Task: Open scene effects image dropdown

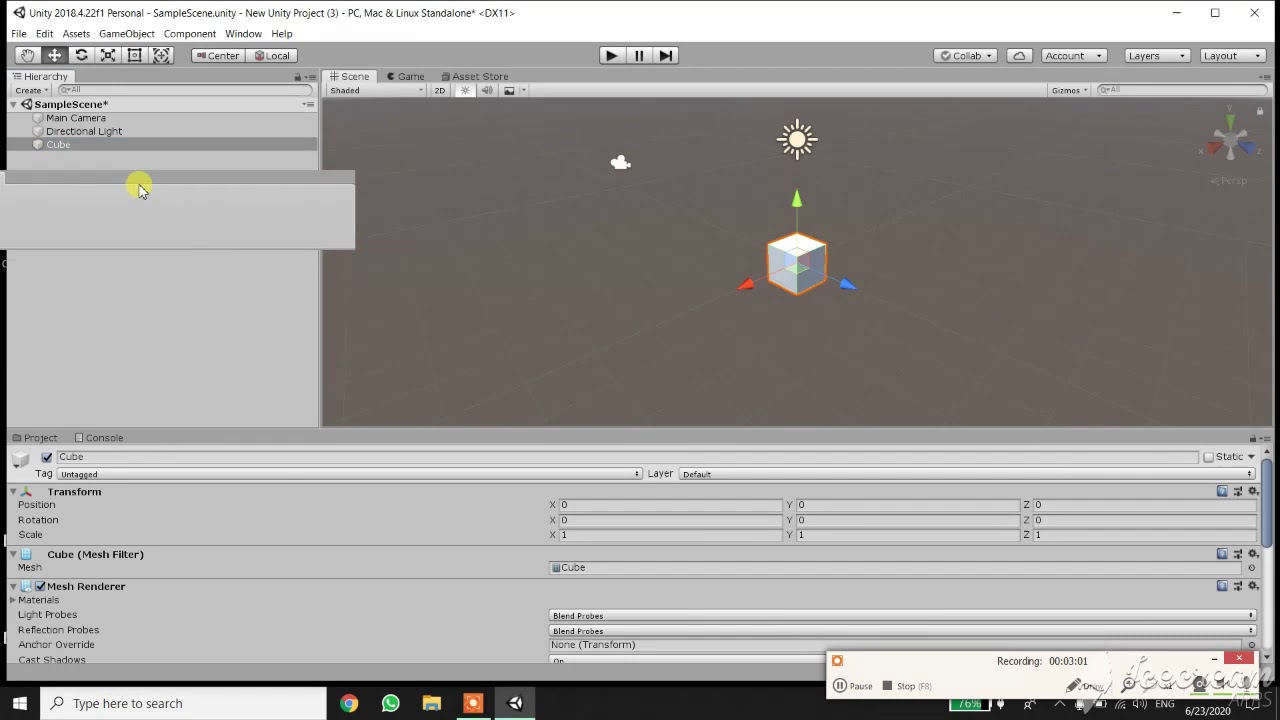Action: [x=513, y=90]
